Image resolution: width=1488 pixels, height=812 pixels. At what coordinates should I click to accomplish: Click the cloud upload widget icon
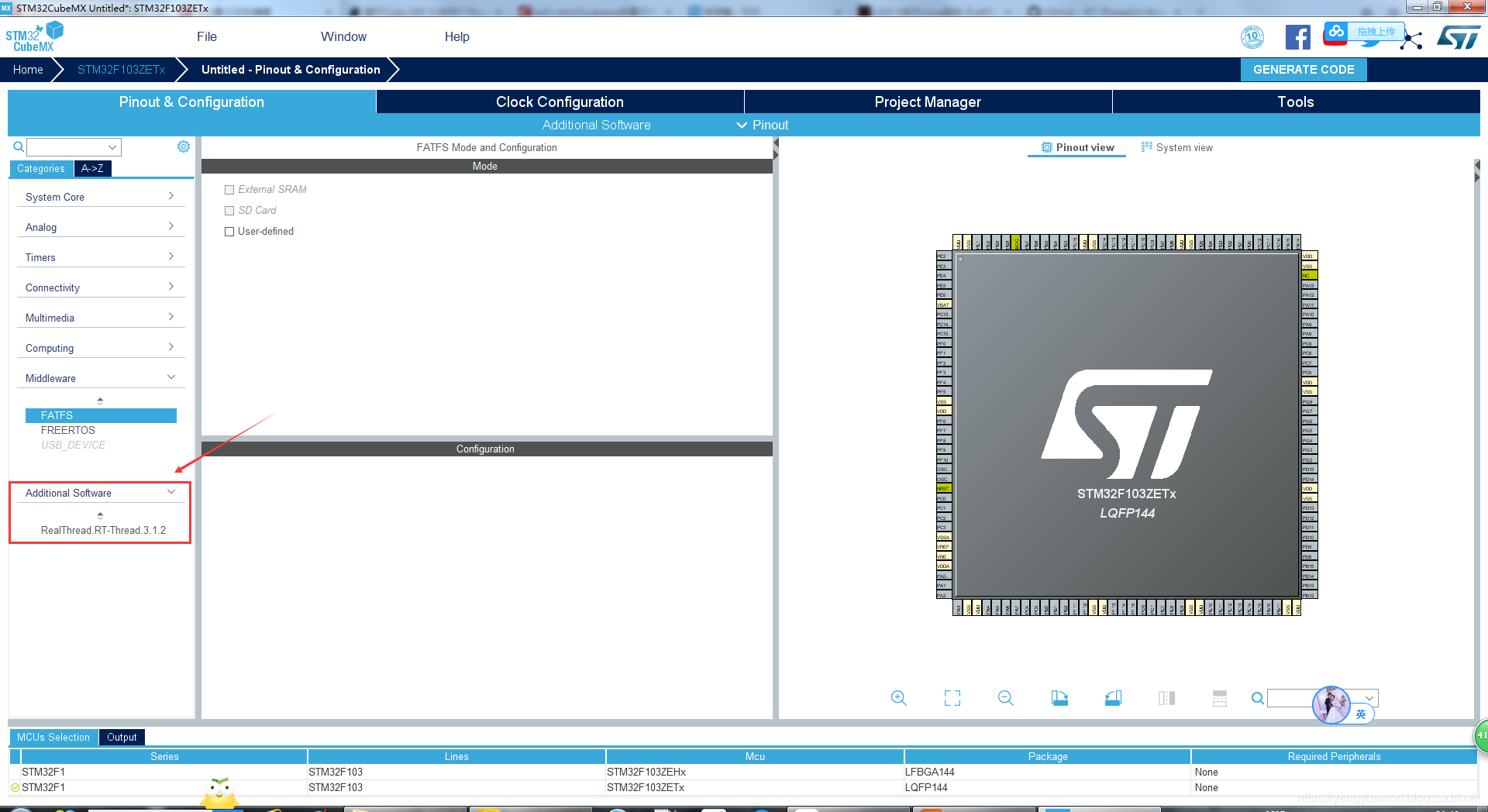(1336, 33)
